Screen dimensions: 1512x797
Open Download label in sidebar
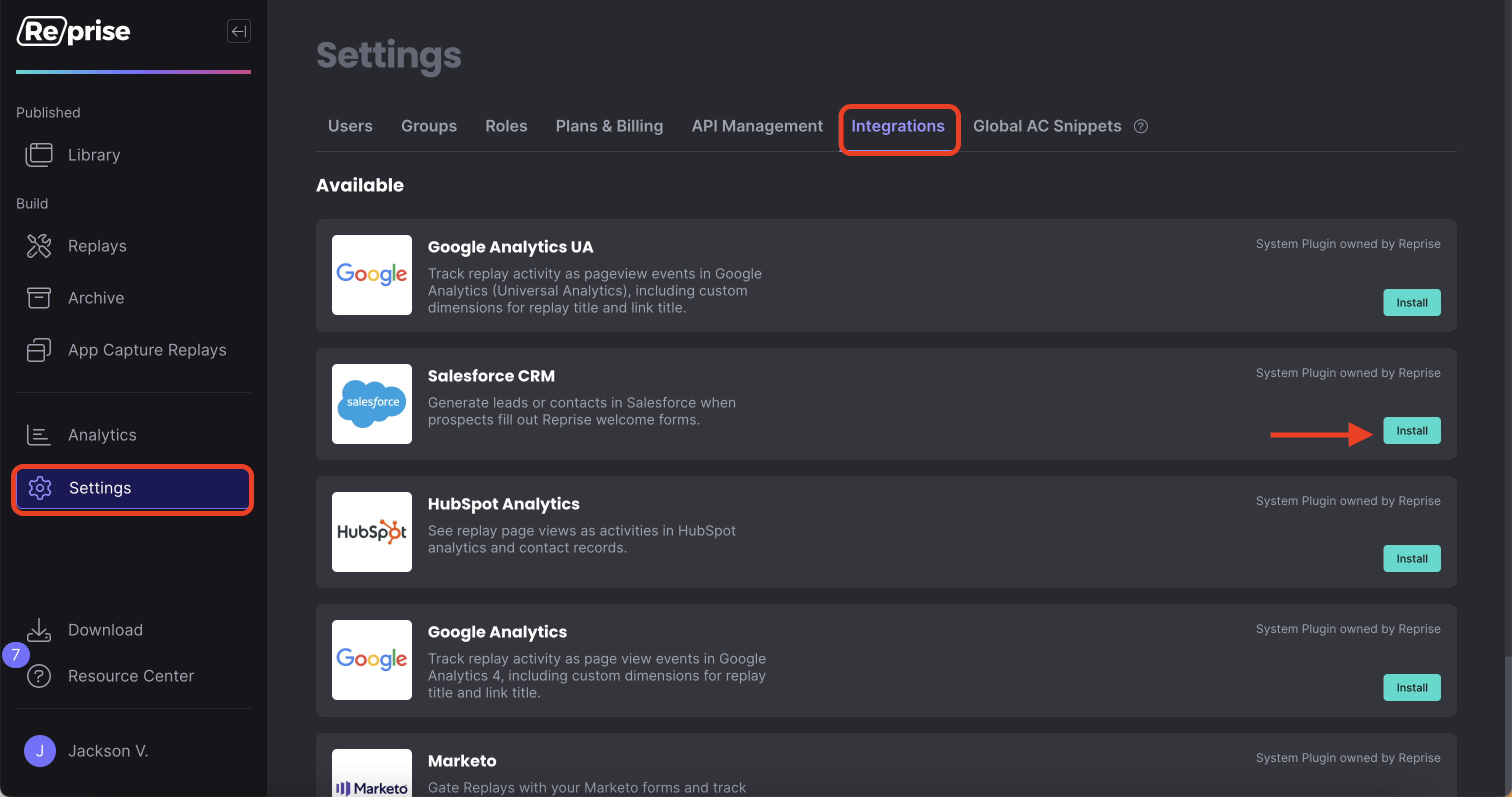pos(105,629)
